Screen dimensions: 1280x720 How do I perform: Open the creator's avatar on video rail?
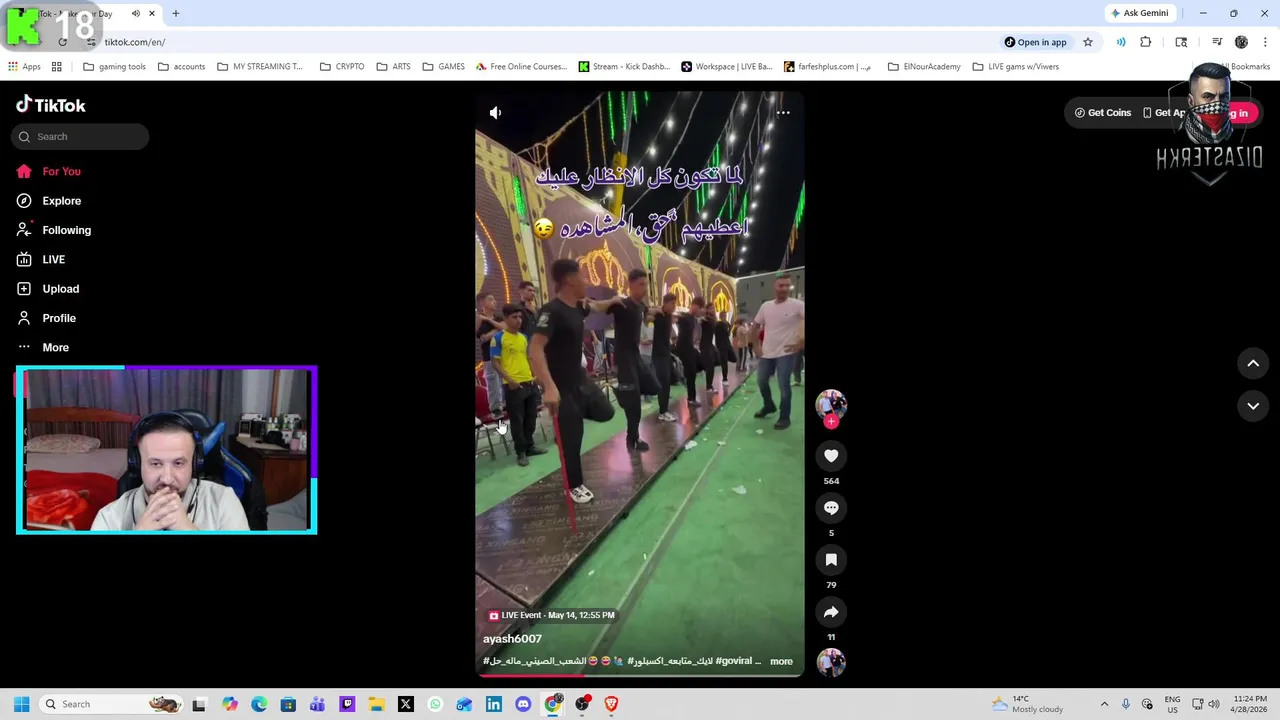click(x=831, y=404)
